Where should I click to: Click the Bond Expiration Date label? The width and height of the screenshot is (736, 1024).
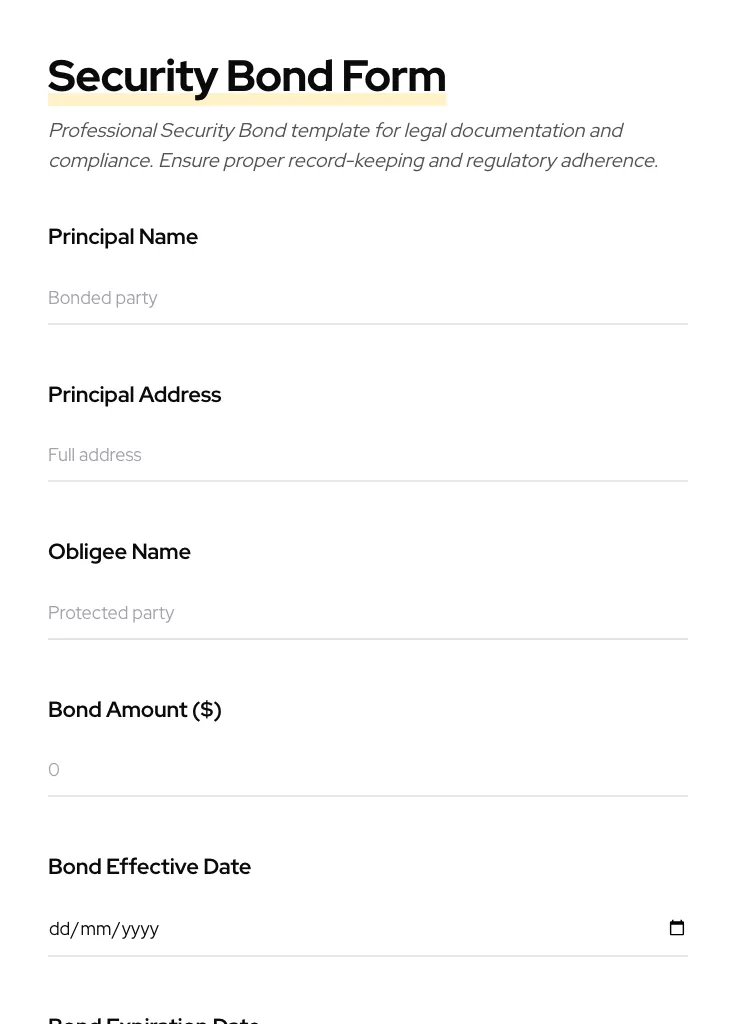click(x=154, y=1018)
